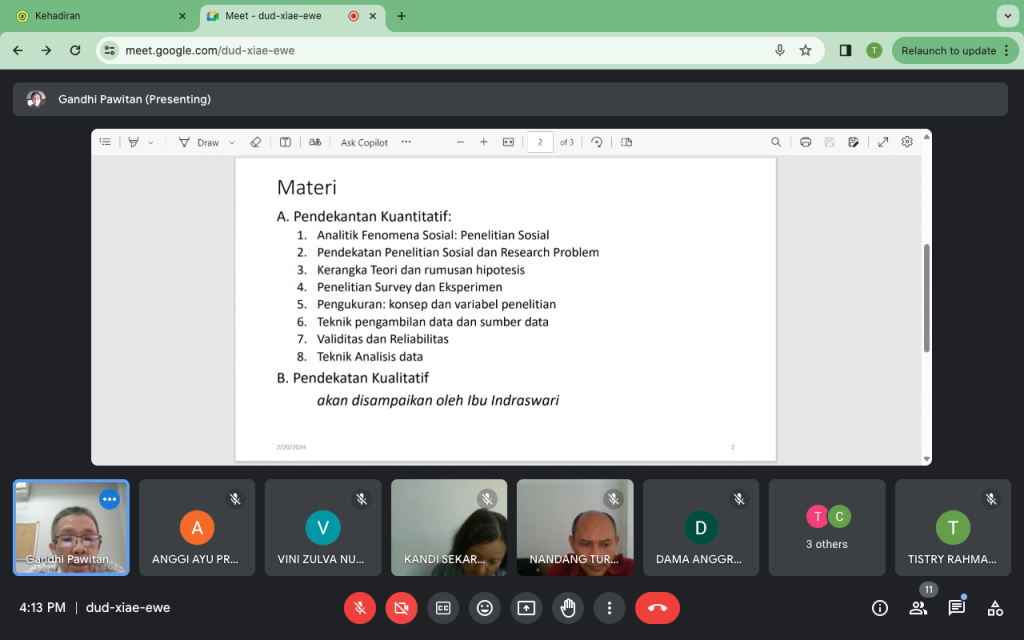Image resolution: width=1024 pixels, height=640 pixels.
Task: Open the emoji reactions button
Action: pyautogui.click(x=485, y=607)
